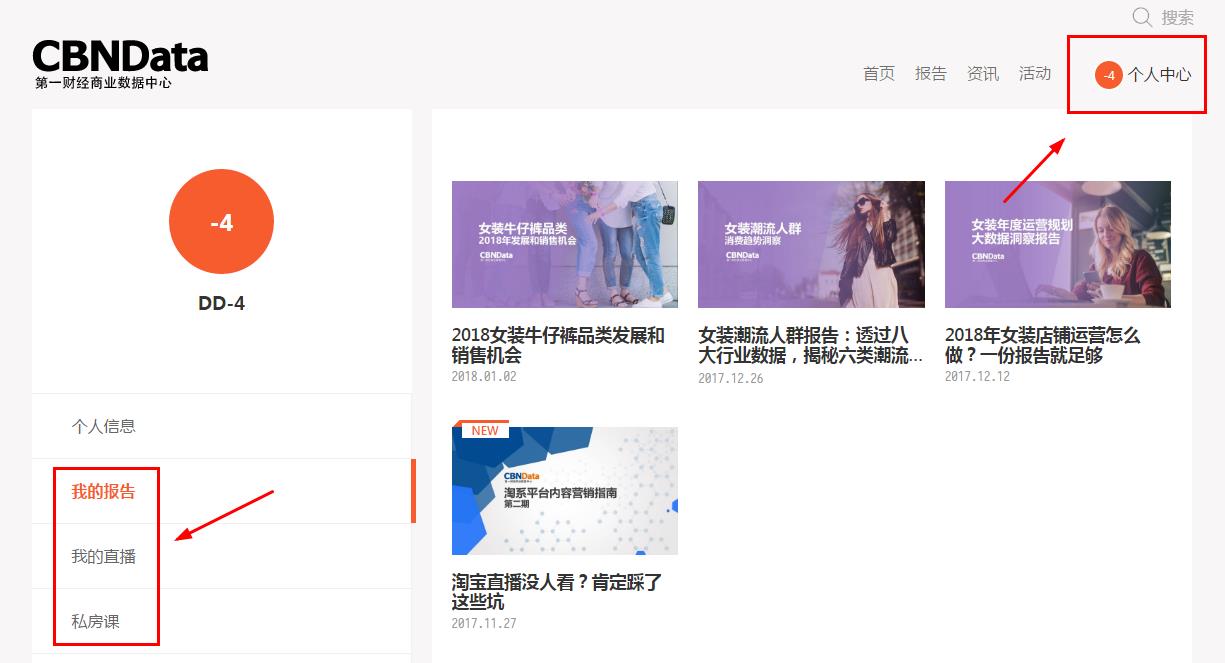Click the small '-4' avatar next to 个人中心

pyautogui.click(x=1108, y=75)
